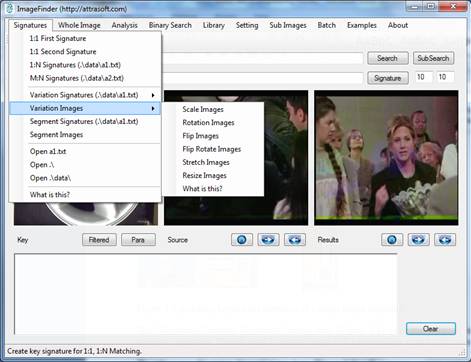Close the ImageFinder window
This screenshot has width=471, height=362.
pyautogui.click(x=453, y=6)
